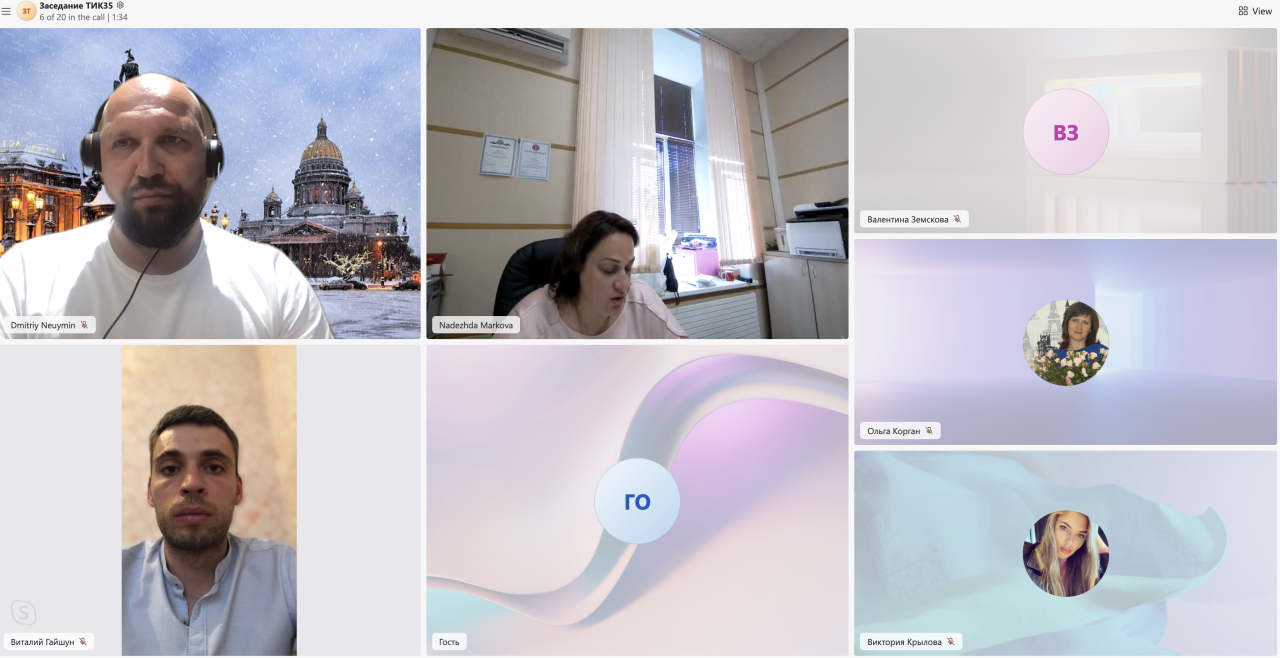Viewport: 1280px width, 658px height.
Task: Select Dmitriy Neuymin's video tile
Action: 210,180
